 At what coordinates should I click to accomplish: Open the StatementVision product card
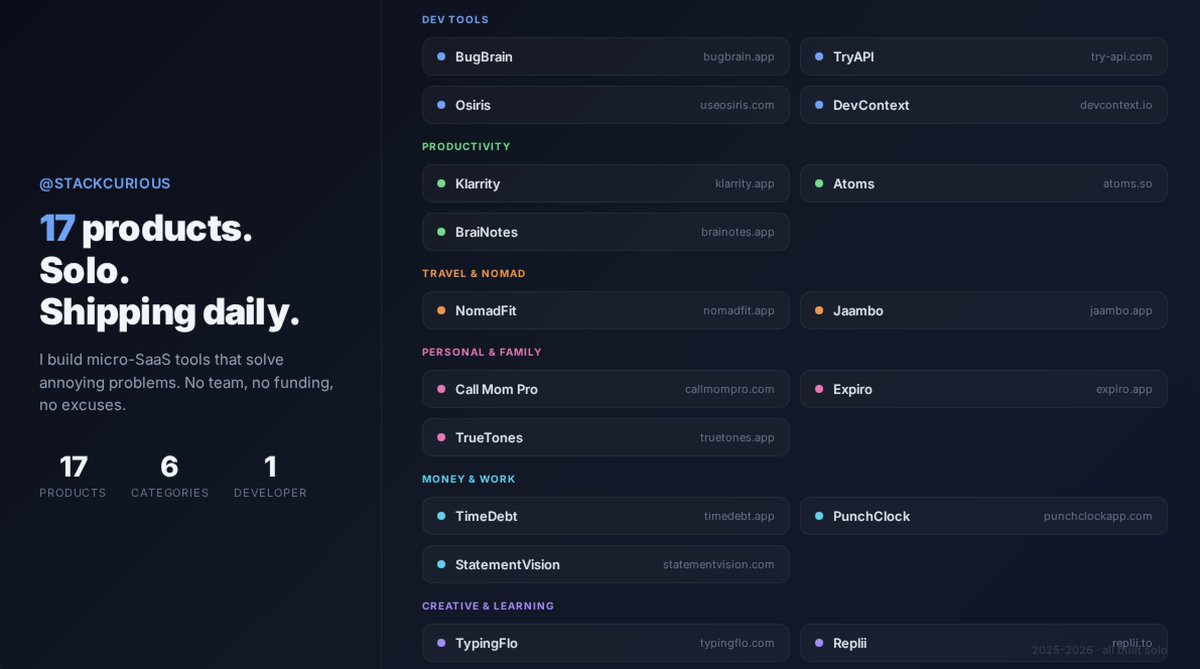click(605, 565)
